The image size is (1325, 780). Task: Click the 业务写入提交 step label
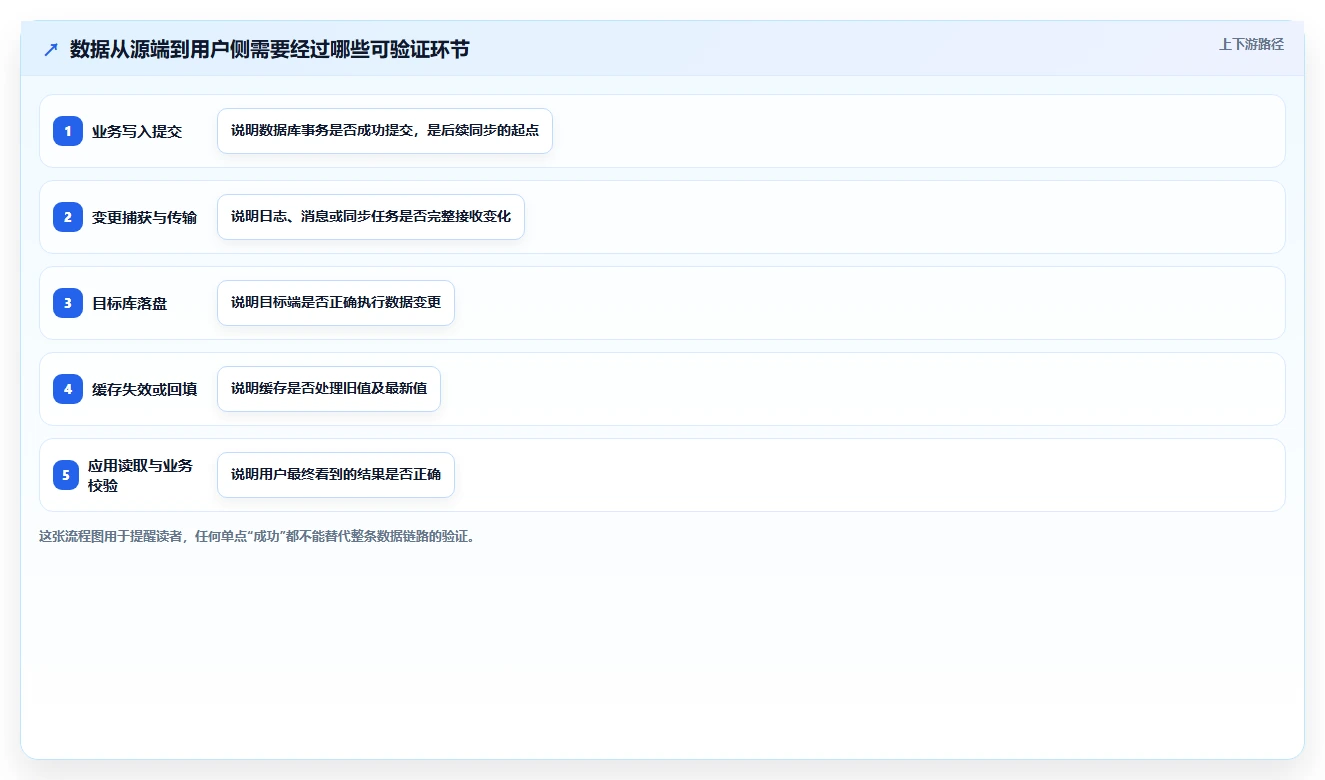(137, 131)
